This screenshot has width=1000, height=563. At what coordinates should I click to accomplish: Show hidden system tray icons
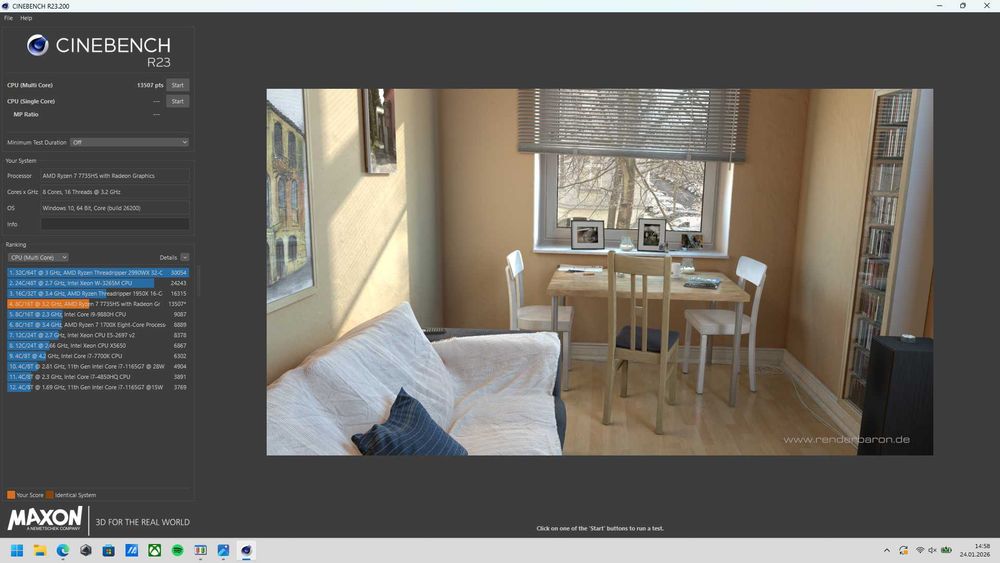tap(886, 550)
